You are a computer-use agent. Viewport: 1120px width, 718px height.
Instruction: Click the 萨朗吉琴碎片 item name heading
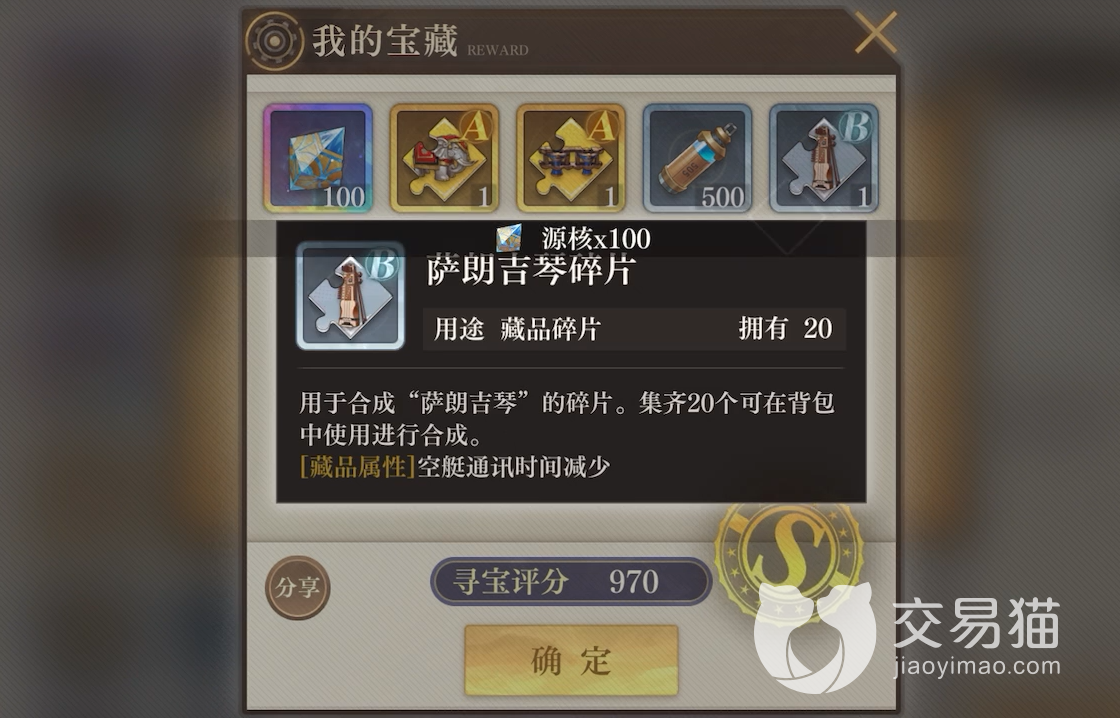coord(531,270)
